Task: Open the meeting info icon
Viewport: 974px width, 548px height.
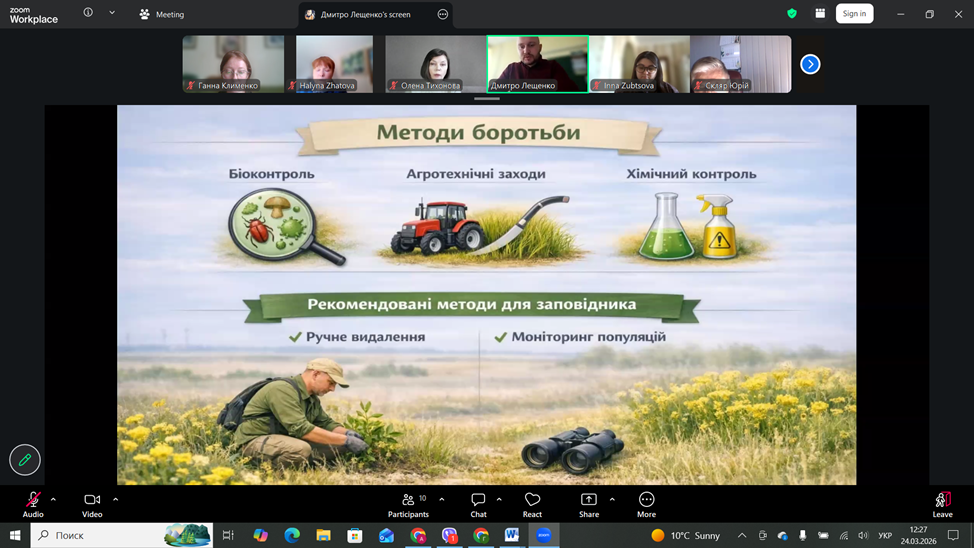Action: pyautogui.click(x=88, y=13)
